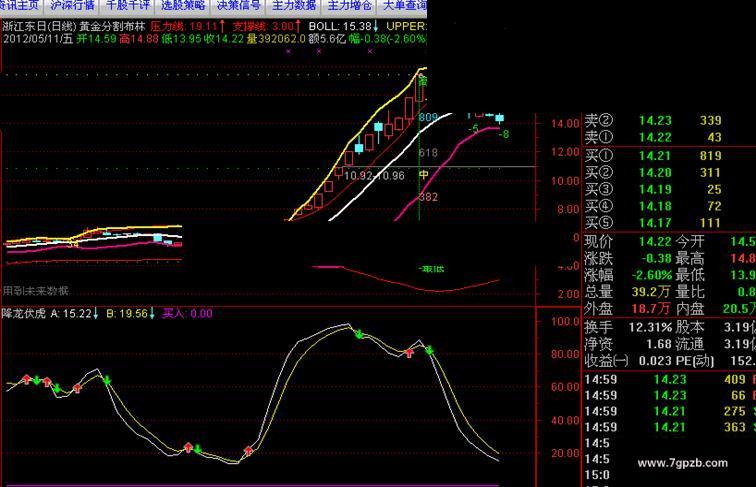The image size is (756, 487).
Task: Select the 买④ 14.18 bid row
Action: tap(653, 206)
